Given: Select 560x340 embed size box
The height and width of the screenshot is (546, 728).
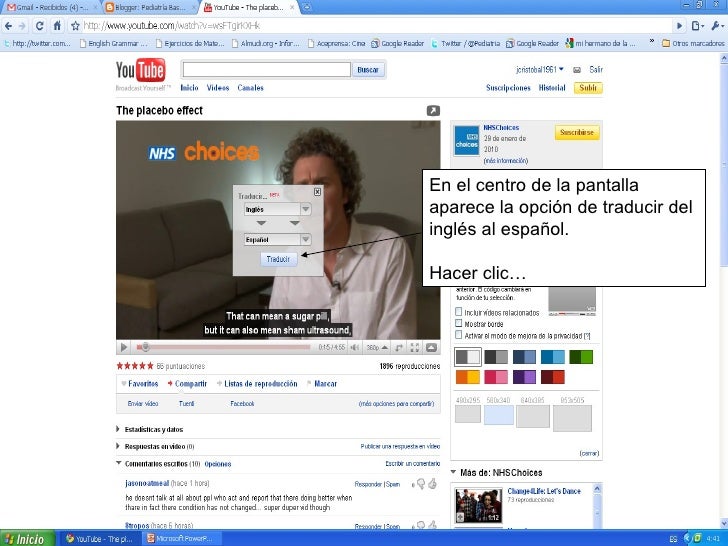Looking at the screenshot, I should (499, 415).
